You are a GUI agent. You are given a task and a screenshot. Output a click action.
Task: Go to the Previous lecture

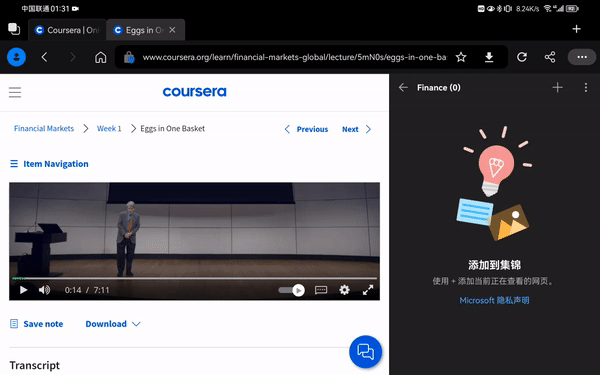pos(306,129)
